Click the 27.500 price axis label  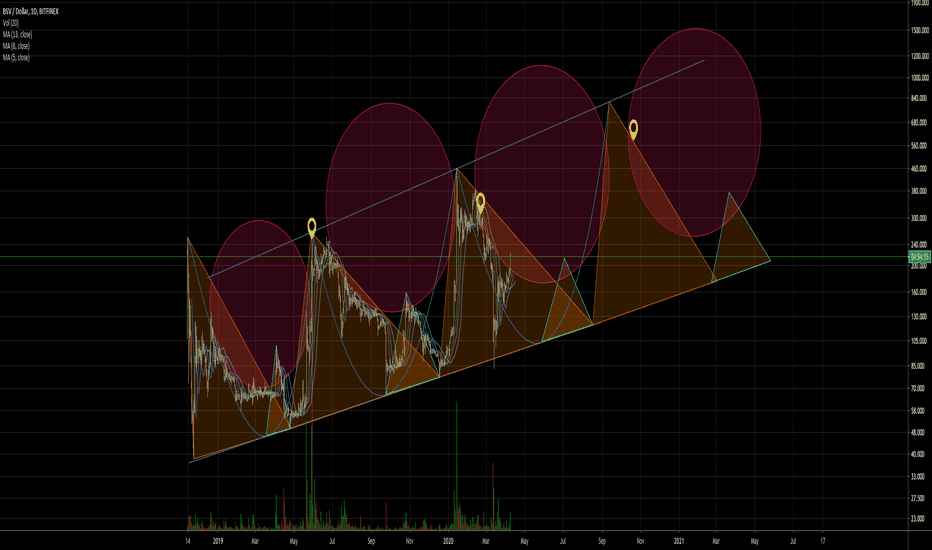919,498
